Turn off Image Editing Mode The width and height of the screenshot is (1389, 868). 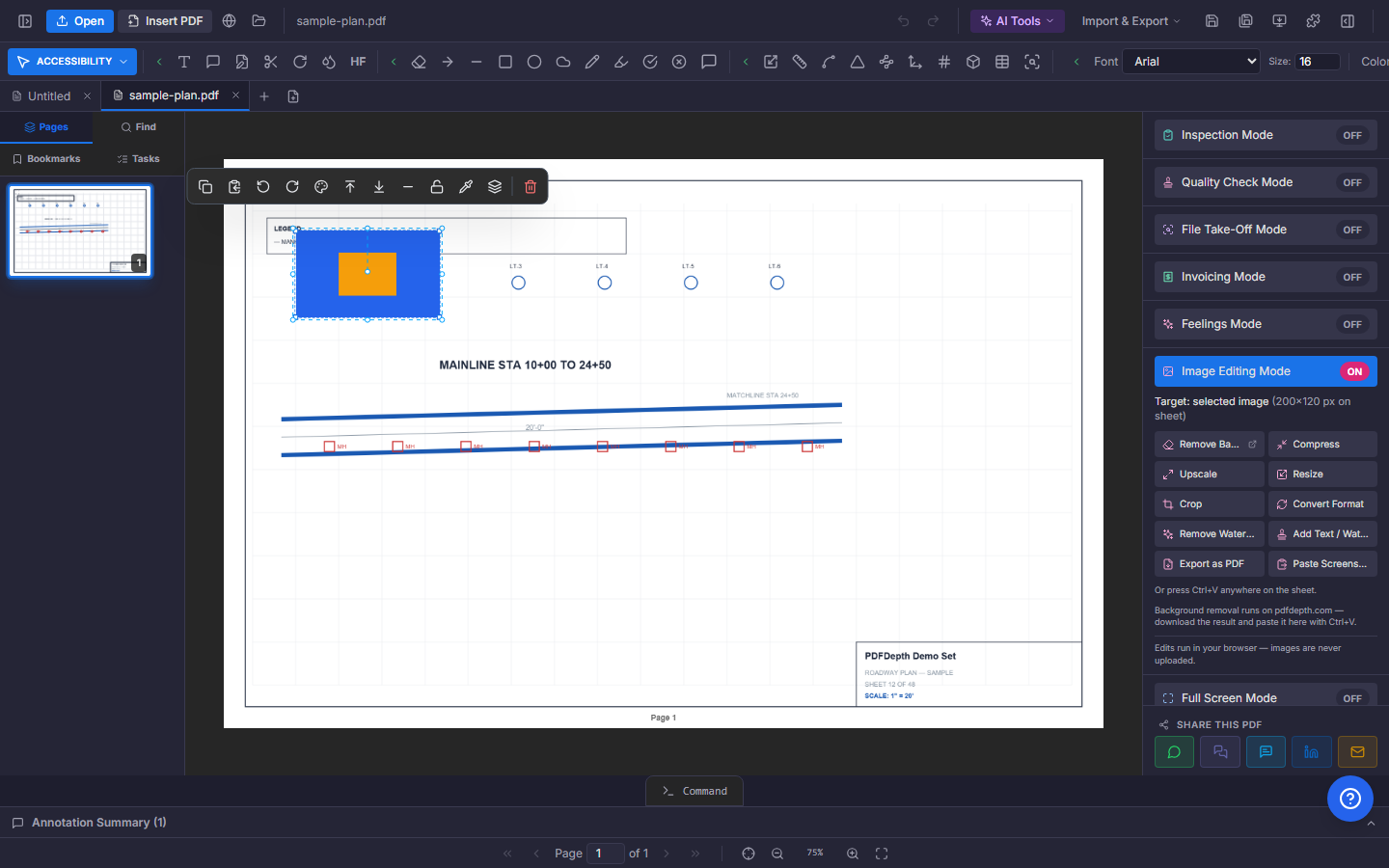(1266, 371)
